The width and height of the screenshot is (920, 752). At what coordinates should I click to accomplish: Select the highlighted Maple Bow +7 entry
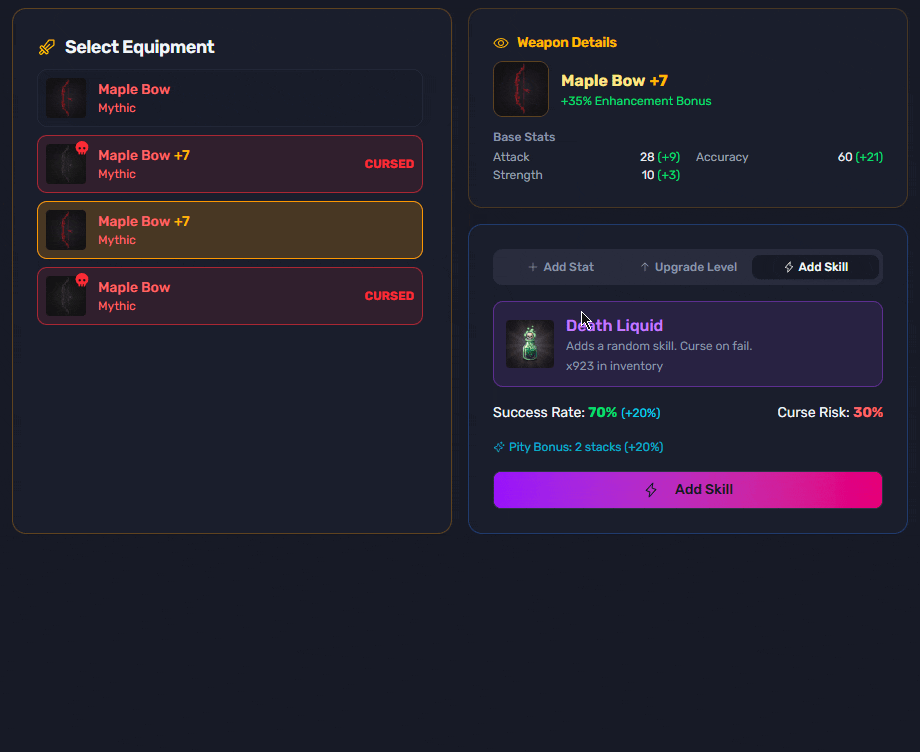coord(230,230)
